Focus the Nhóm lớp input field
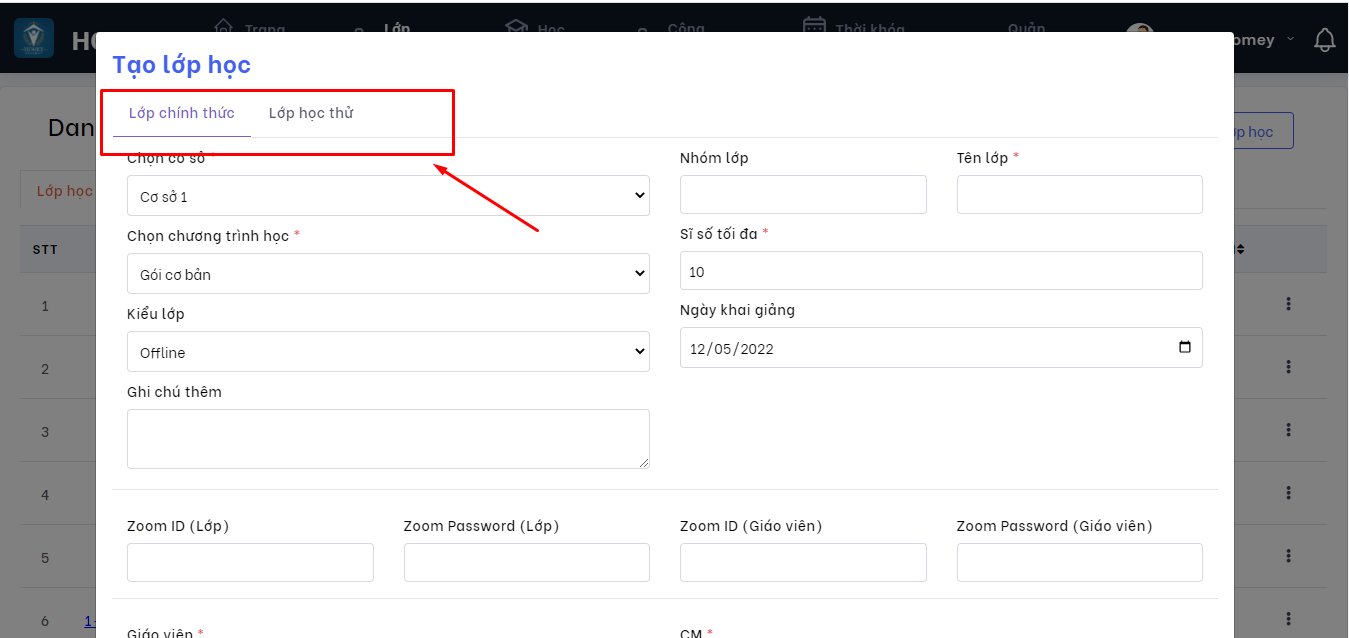The height and width of the screenshot is (638, 1349). pyautogui.click(x=803, y=195)
